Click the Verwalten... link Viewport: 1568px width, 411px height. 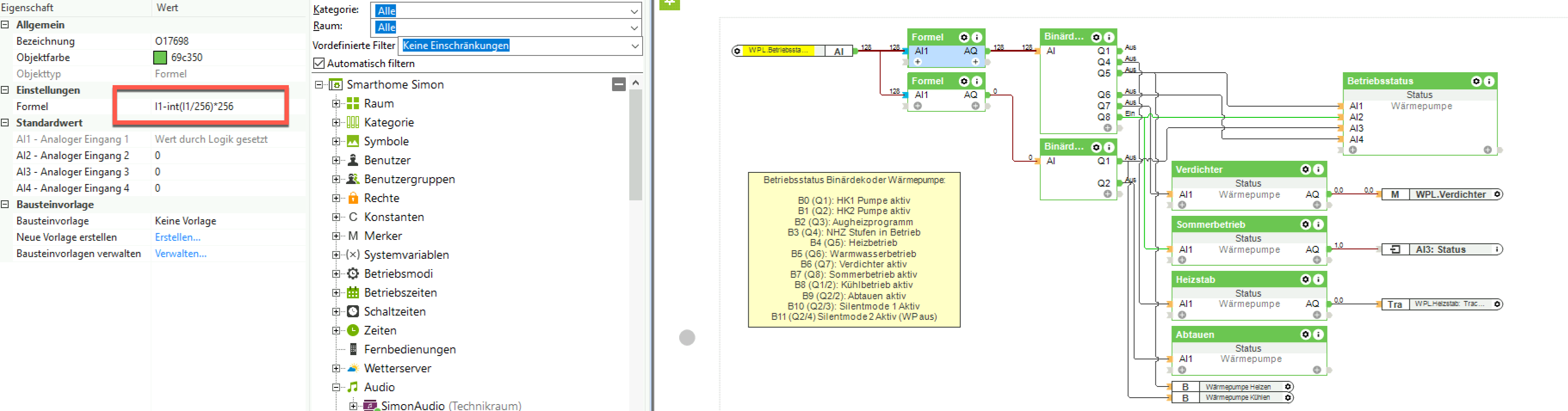pos(181,254)
